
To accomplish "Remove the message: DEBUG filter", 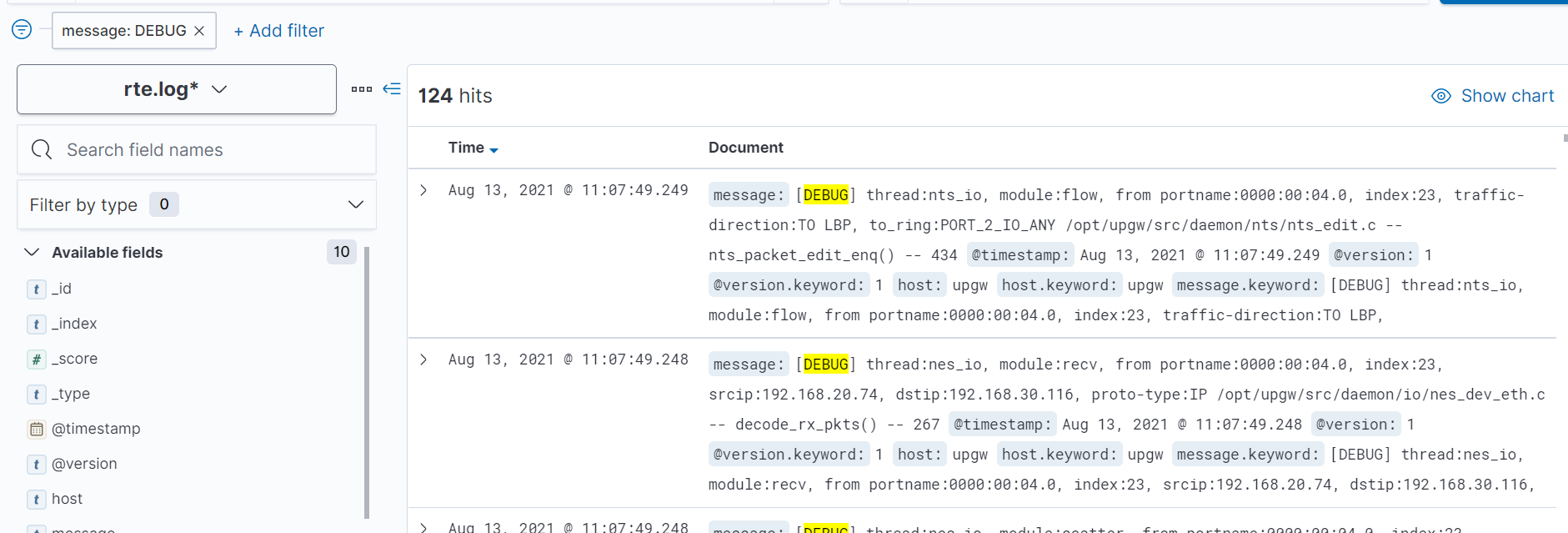I will pyautogui.click(x=199, y=31).
